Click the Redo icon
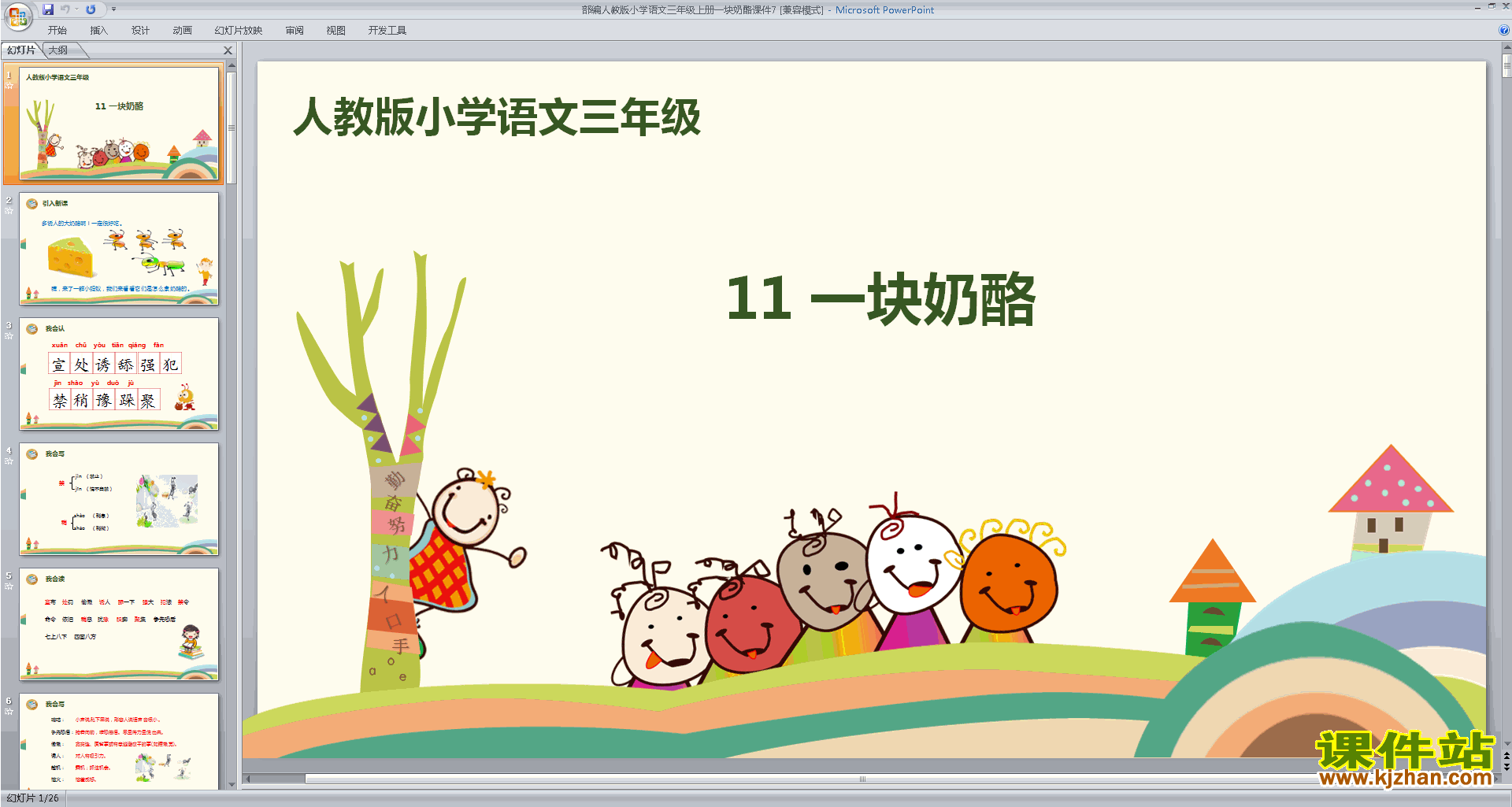The image size is (1512, 807). pos(91,9)
